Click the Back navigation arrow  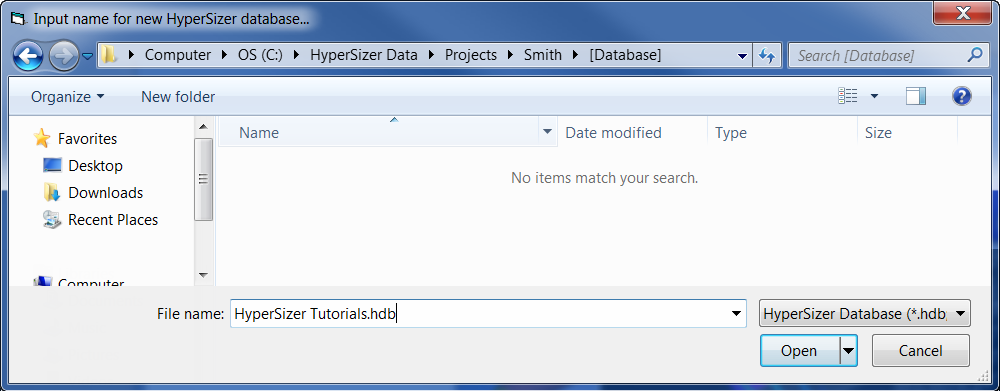point(29,56)
